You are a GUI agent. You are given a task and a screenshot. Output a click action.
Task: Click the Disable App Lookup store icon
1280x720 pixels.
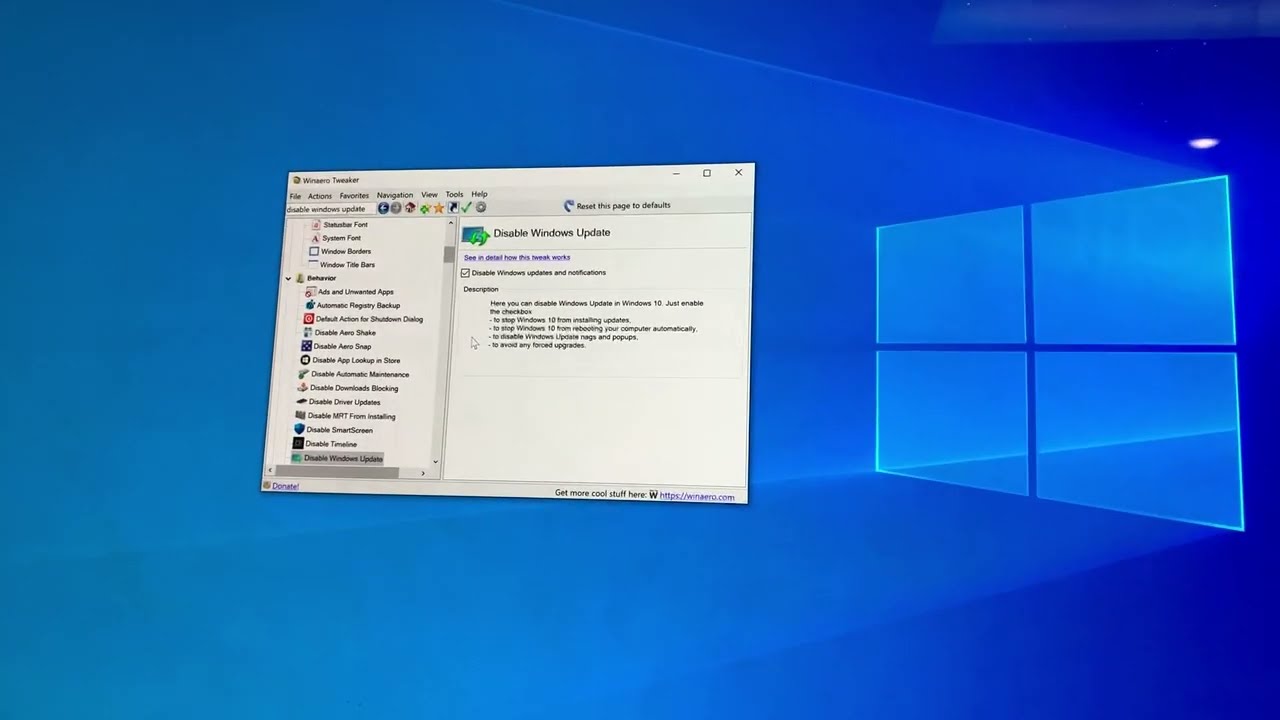tap(305, 360)
